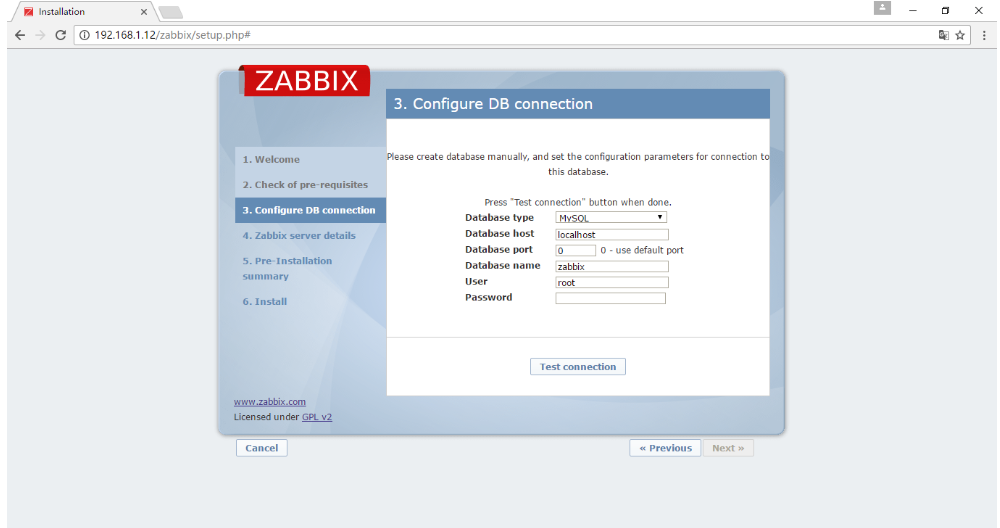
Task: Go to Previous setup step
Action: point(665,448)
